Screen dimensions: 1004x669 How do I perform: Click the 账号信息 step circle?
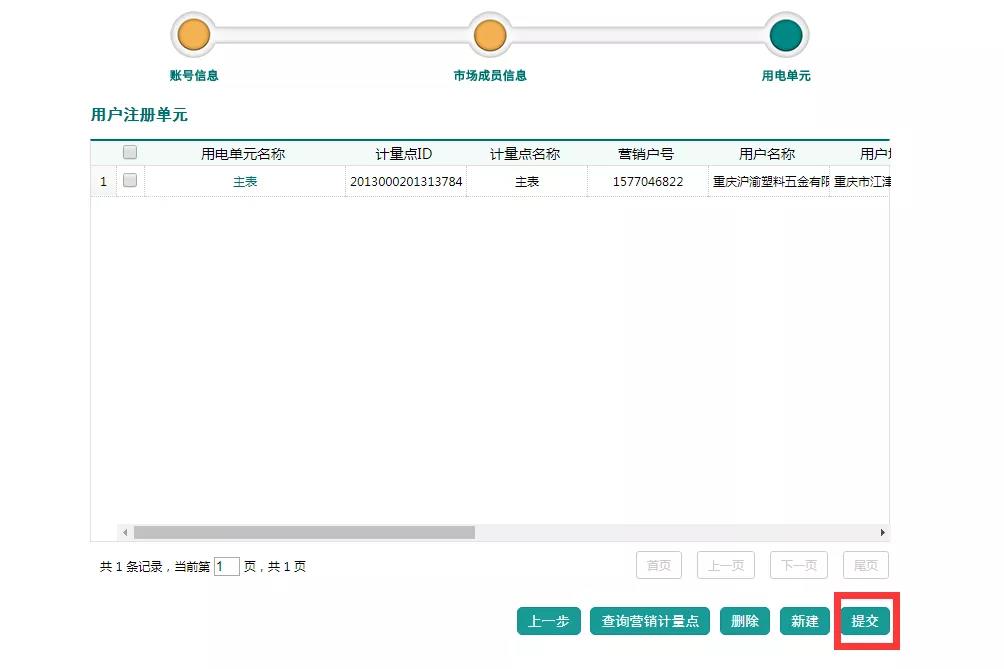click(x=193, y=35)
